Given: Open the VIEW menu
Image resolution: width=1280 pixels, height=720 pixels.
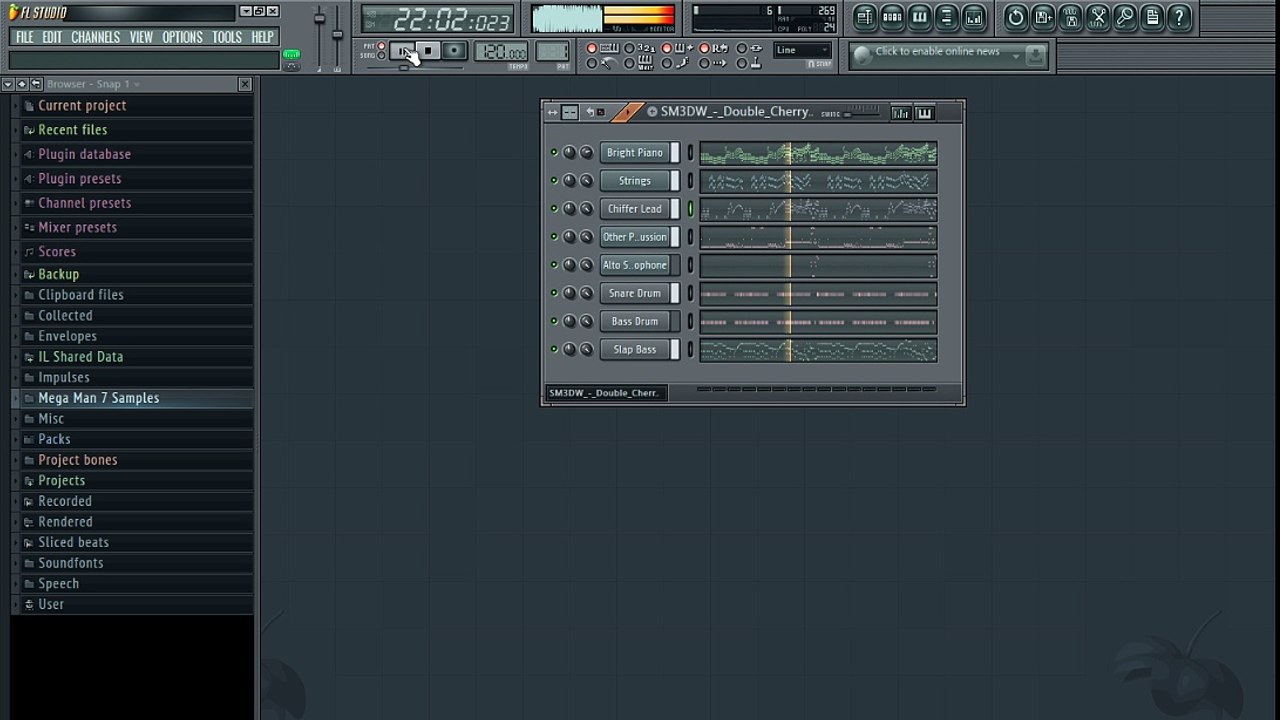Looking at the screenshot, I should [x=141, y=37].
